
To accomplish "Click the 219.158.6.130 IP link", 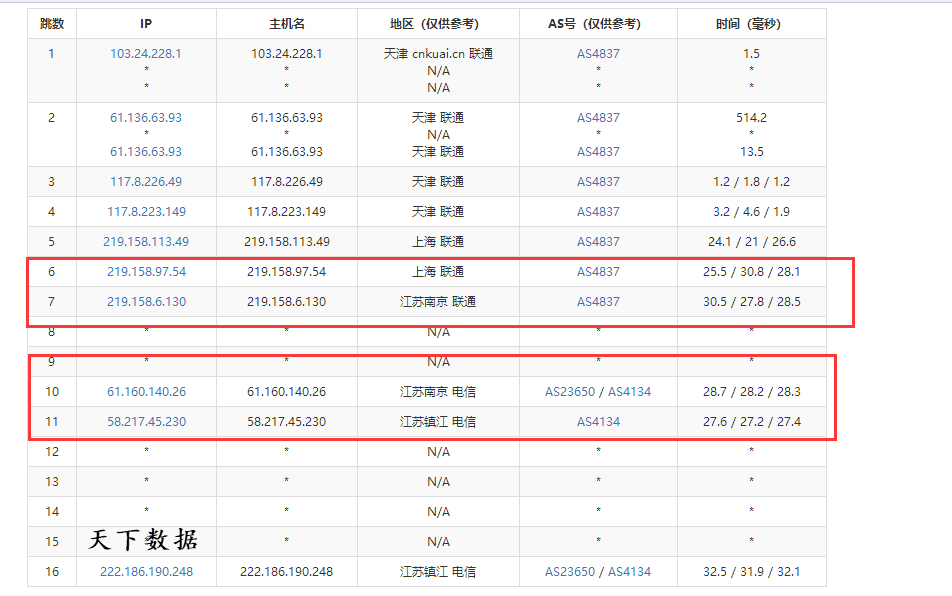I will click(146, 302).
